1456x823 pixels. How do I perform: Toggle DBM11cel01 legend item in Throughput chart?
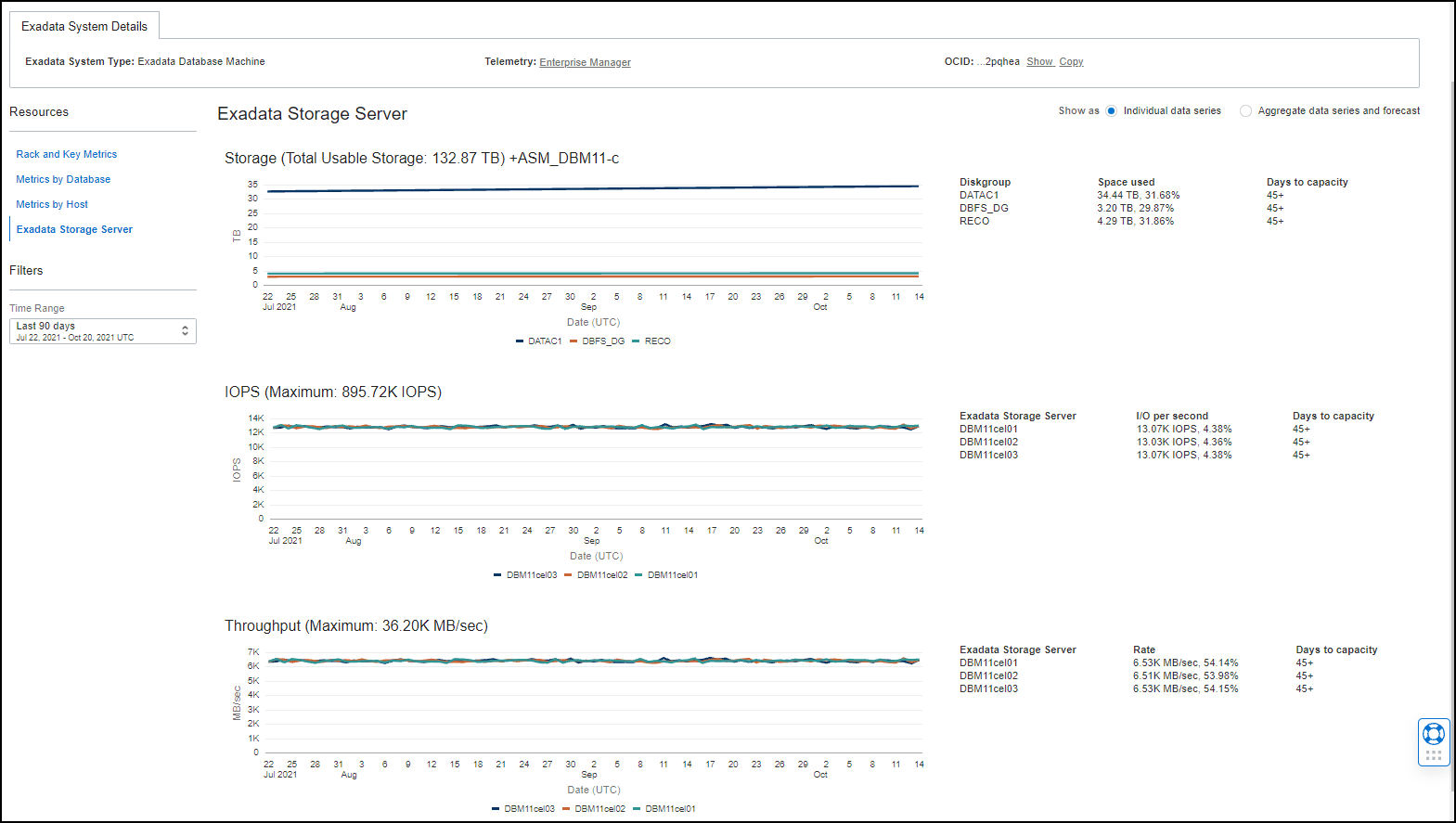664,809
